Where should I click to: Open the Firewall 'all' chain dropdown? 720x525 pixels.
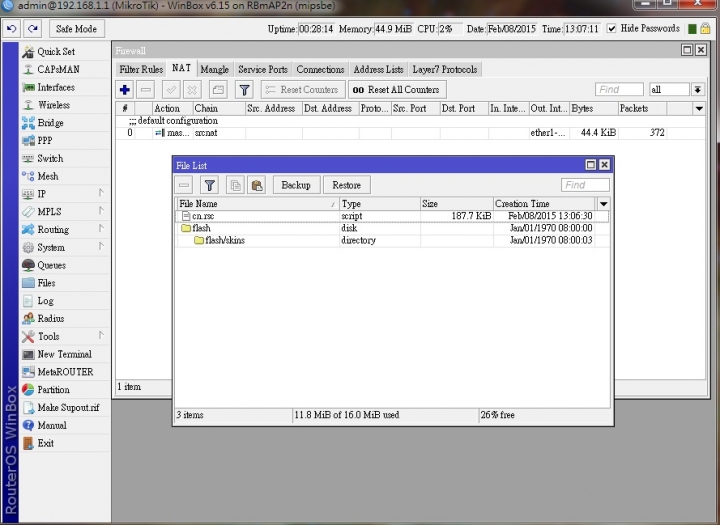point(697,90)
